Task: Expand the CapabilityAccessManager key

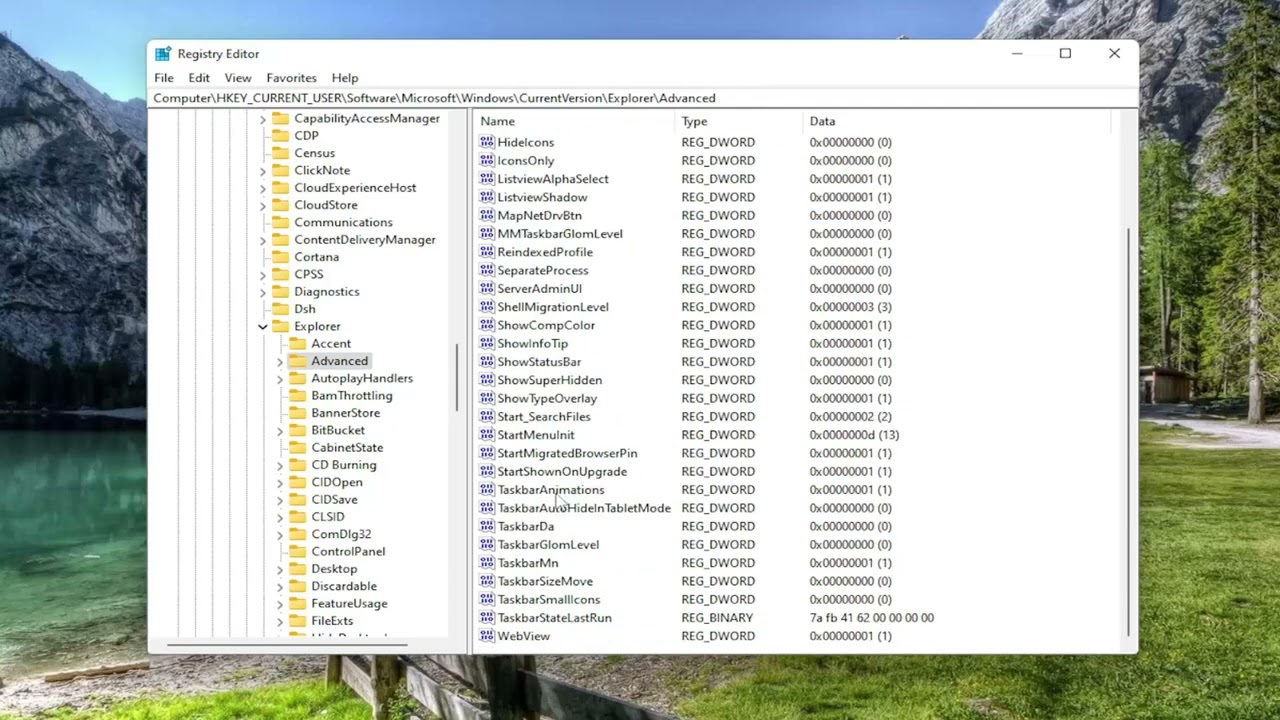Action: 263,119
